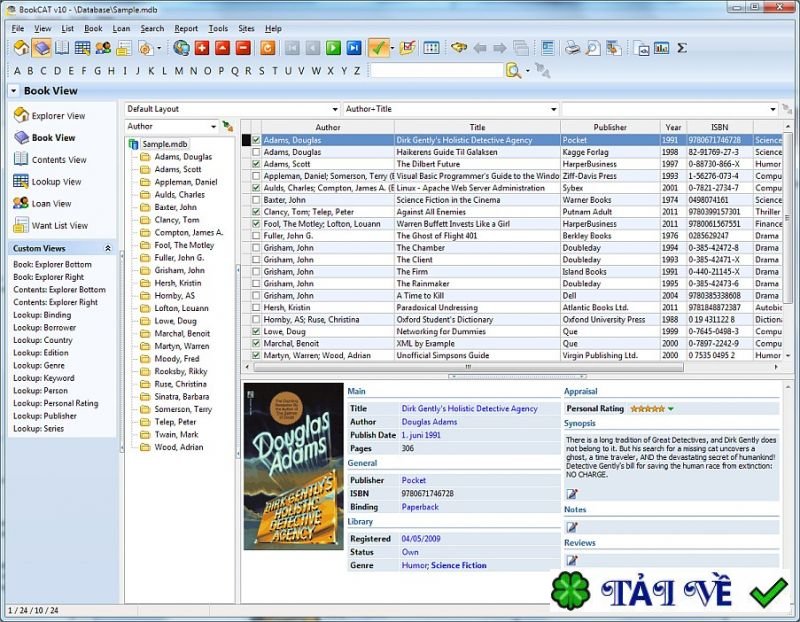Click the globe web download icon
The height and width of the screenshot is (622, 800).
click(181, 47)
